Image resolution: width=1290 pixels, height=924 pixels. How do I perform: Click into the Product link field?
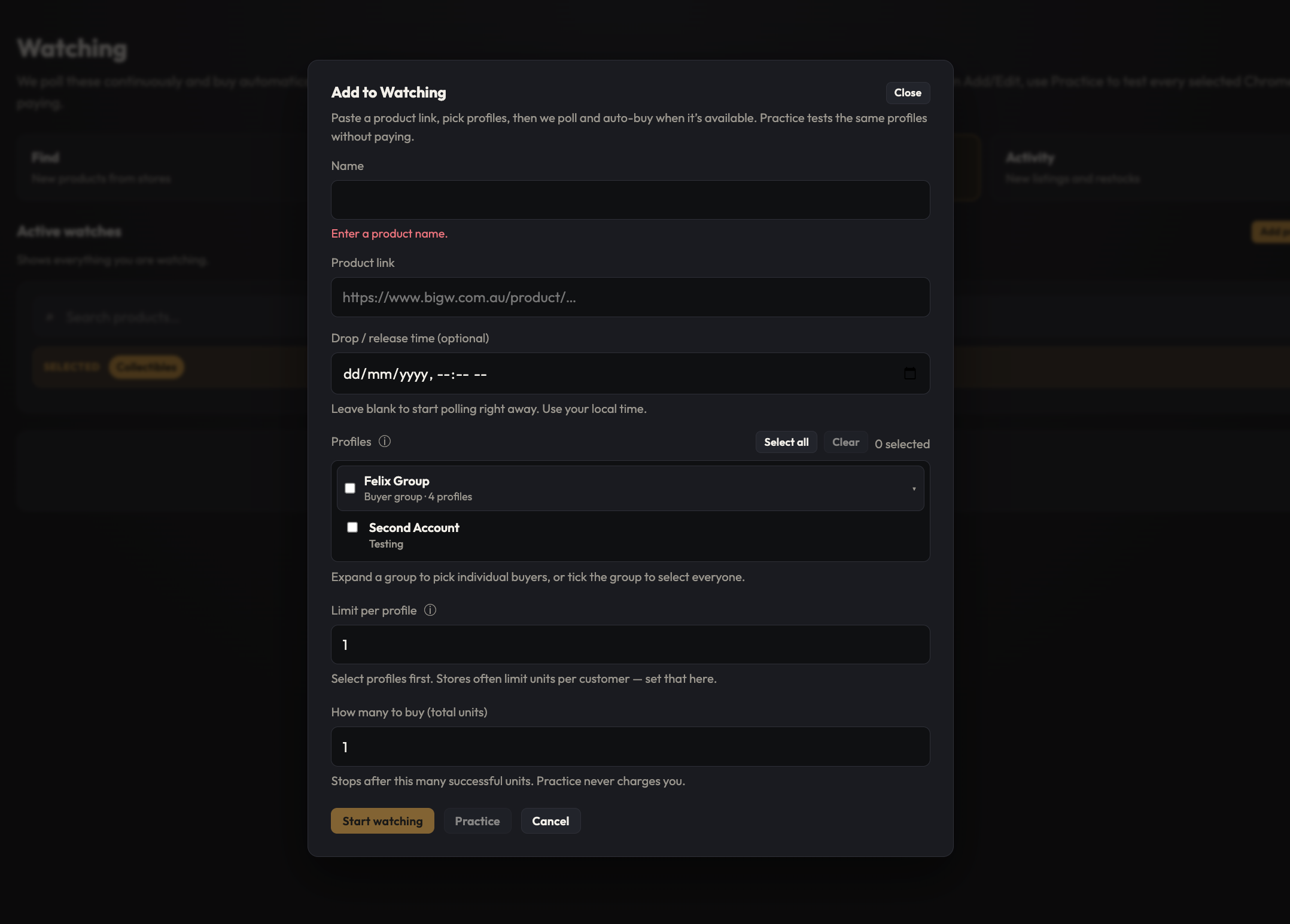point(631,297)
